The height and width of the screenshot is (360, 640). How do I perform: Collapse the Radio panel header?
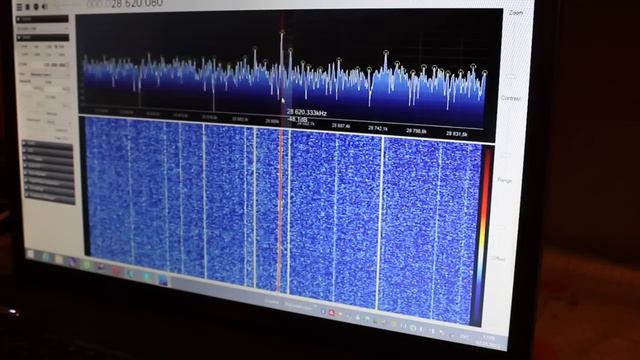click(42, 38)
